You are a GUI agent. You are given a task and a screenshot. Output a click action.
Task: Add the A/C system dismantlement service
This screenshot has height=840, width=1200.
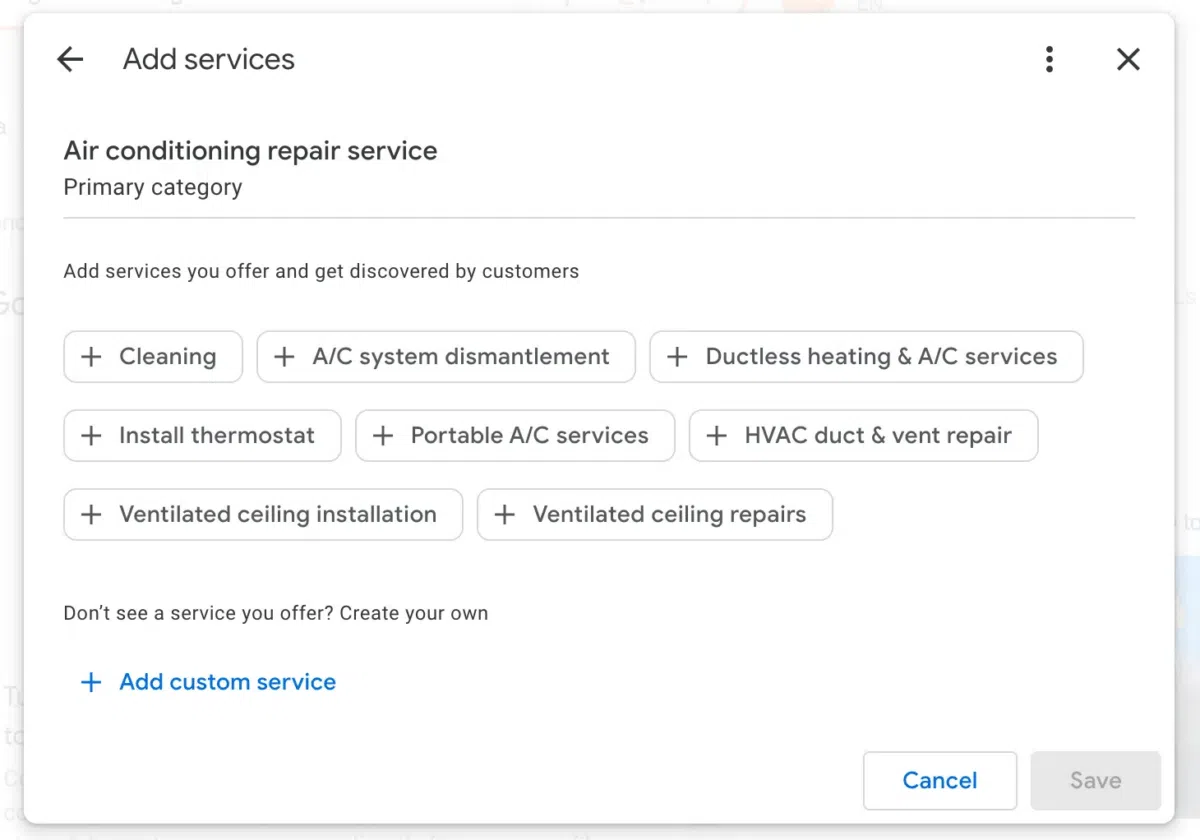tap(446, 356)
